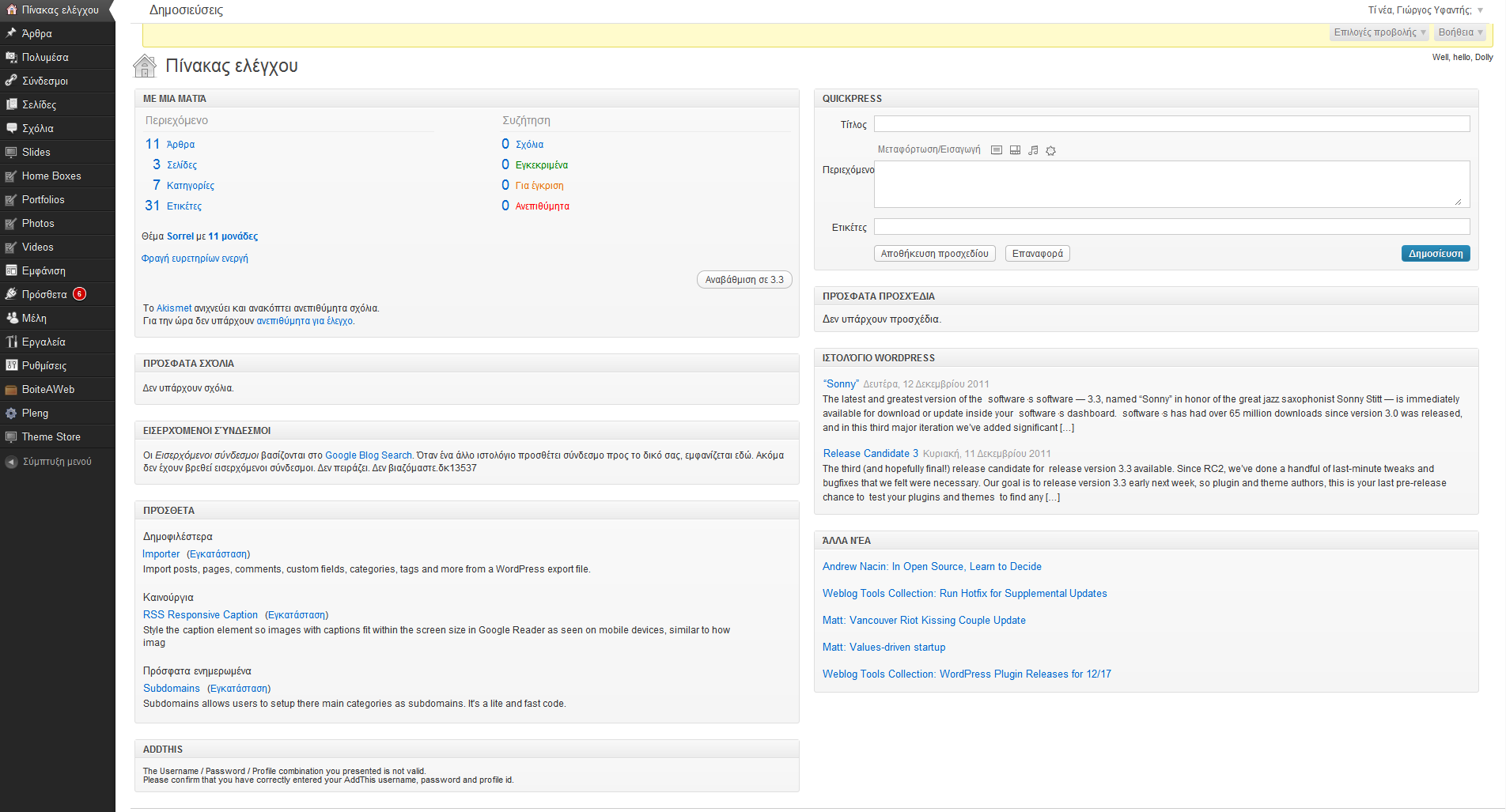
Task: Click the blue Δημοσίευση publish button
Action: click(x=1435, y=254)
